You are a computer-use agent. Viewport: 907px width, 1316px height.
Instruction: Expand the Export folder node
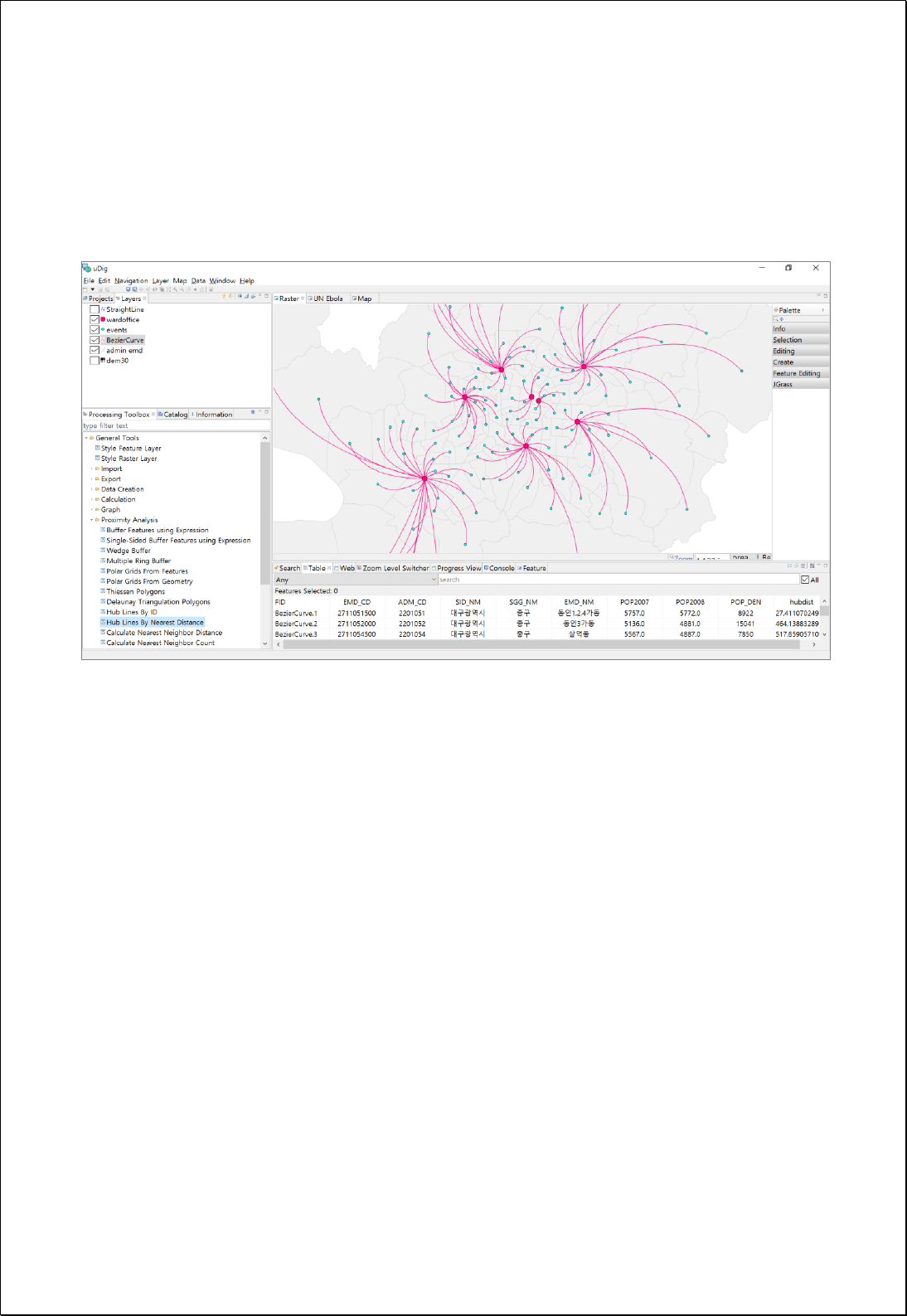(92, 479)
